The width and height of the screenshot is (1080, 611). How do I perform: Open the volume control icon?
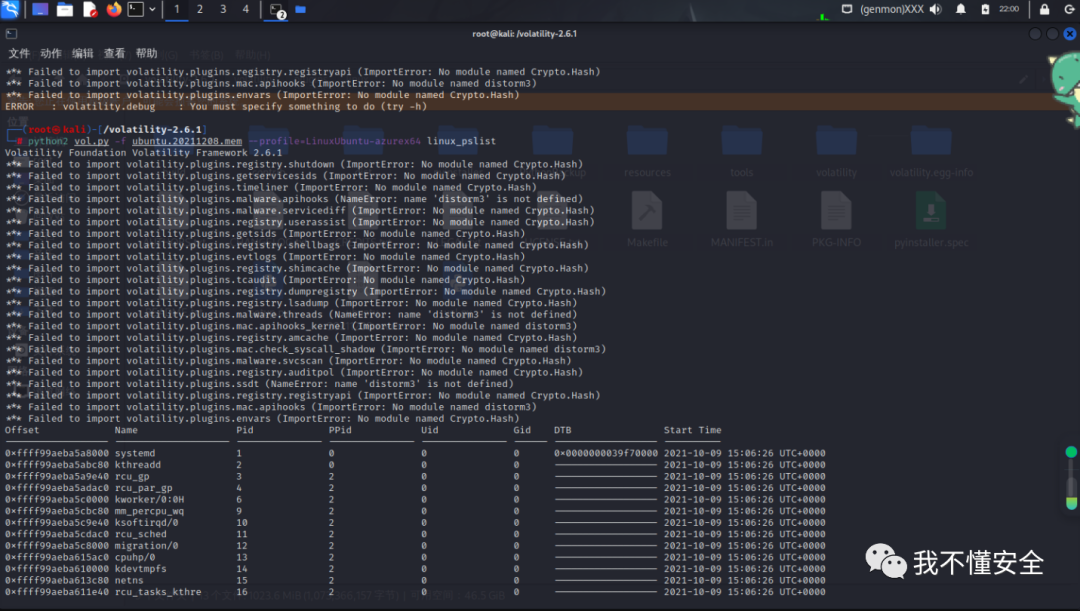pyautogui.click(x=935, y=9)
